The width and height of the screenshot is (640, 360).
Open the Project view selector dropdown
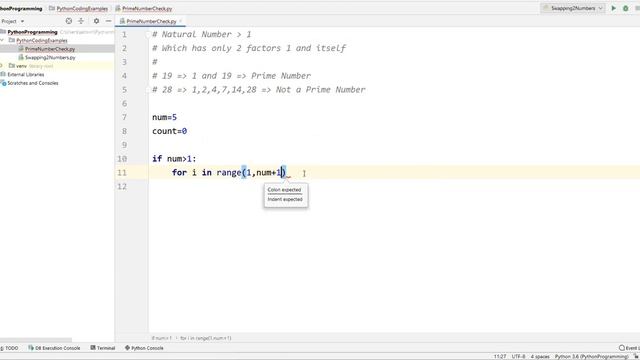click(13, 21)
